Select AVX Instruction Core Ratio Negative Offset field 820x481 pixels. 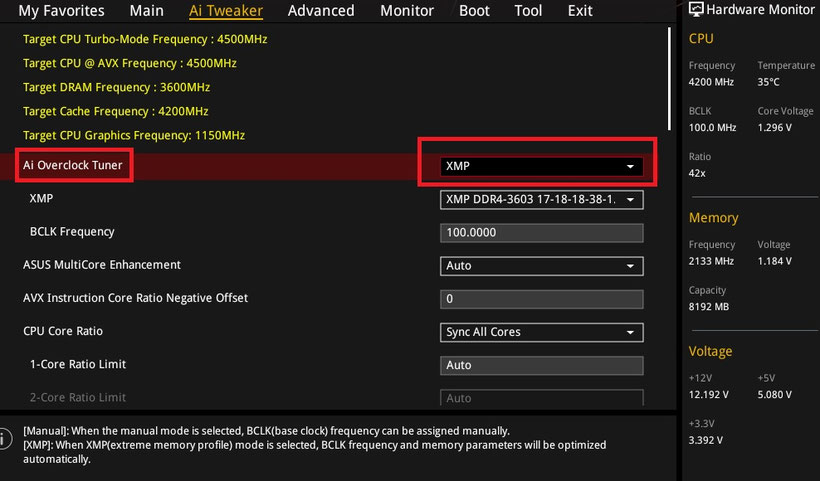tap(541, 299)
